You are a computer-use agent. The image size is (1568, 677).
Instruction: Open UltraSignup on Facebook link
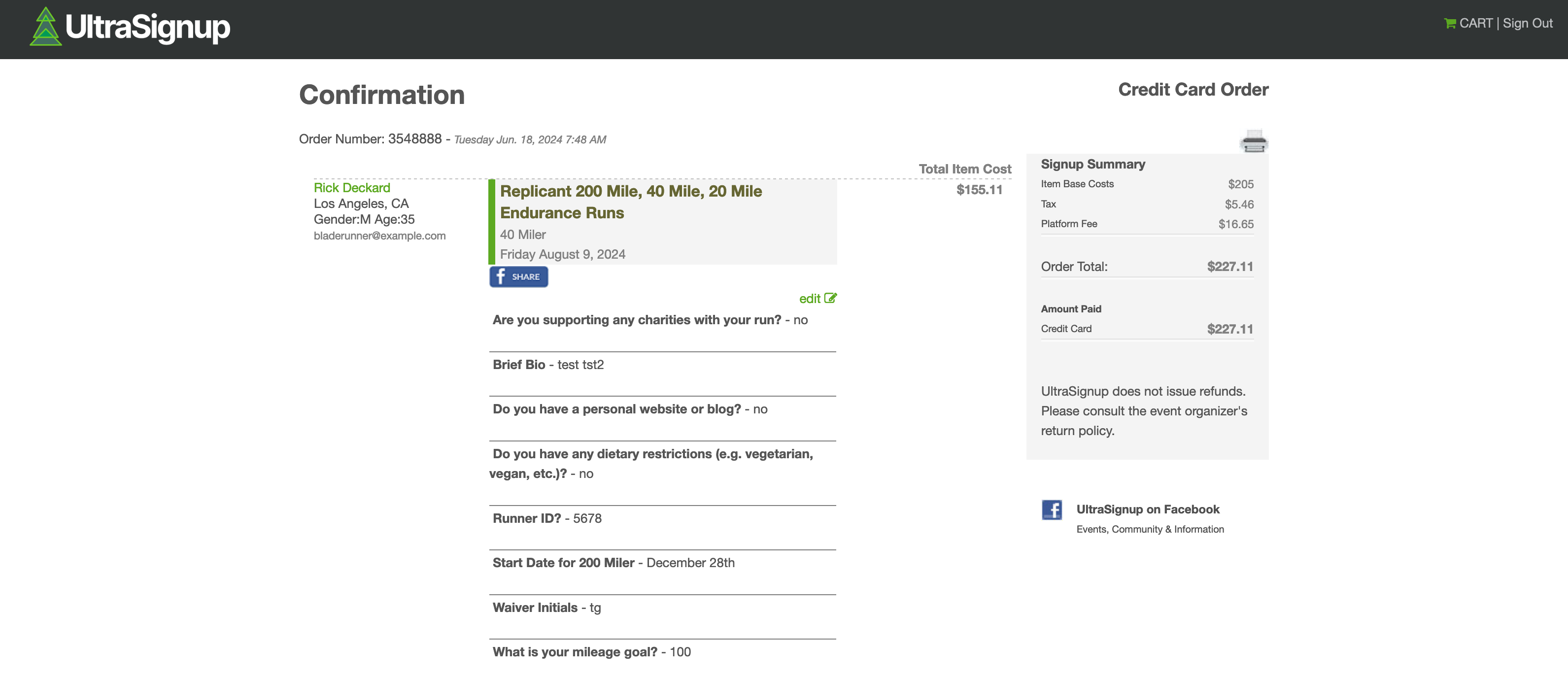(1147, 509)
